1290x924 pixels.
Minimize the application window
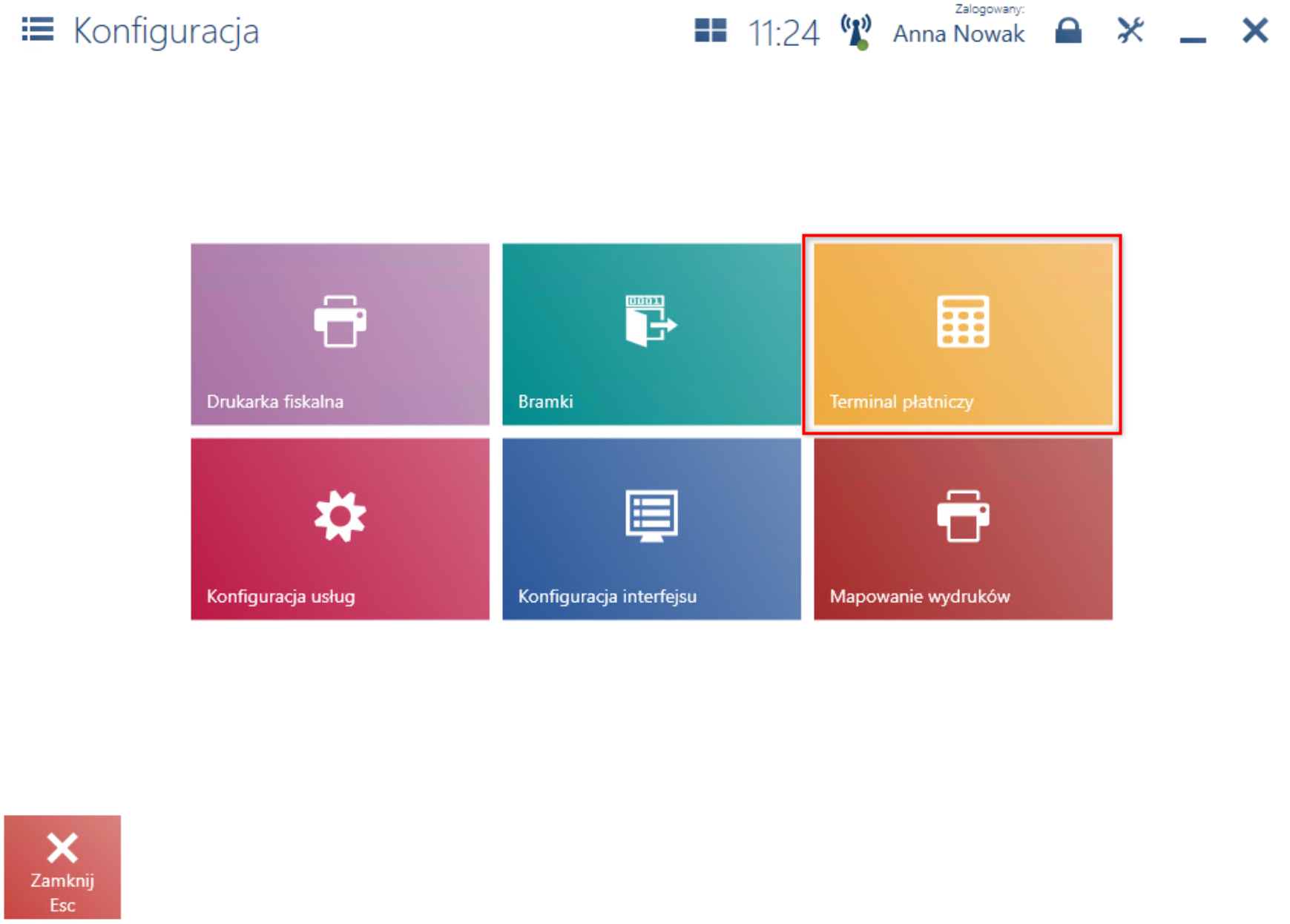[x=1193, y=39]
